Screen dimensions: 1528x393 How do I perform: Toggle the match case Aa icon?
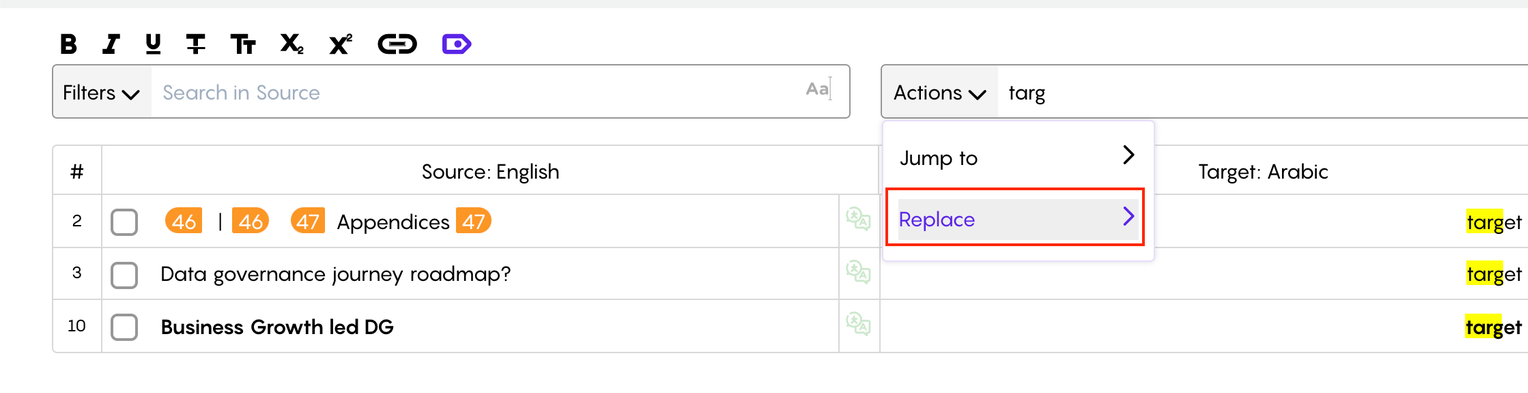pyautogui.click(x=817, y=90)
